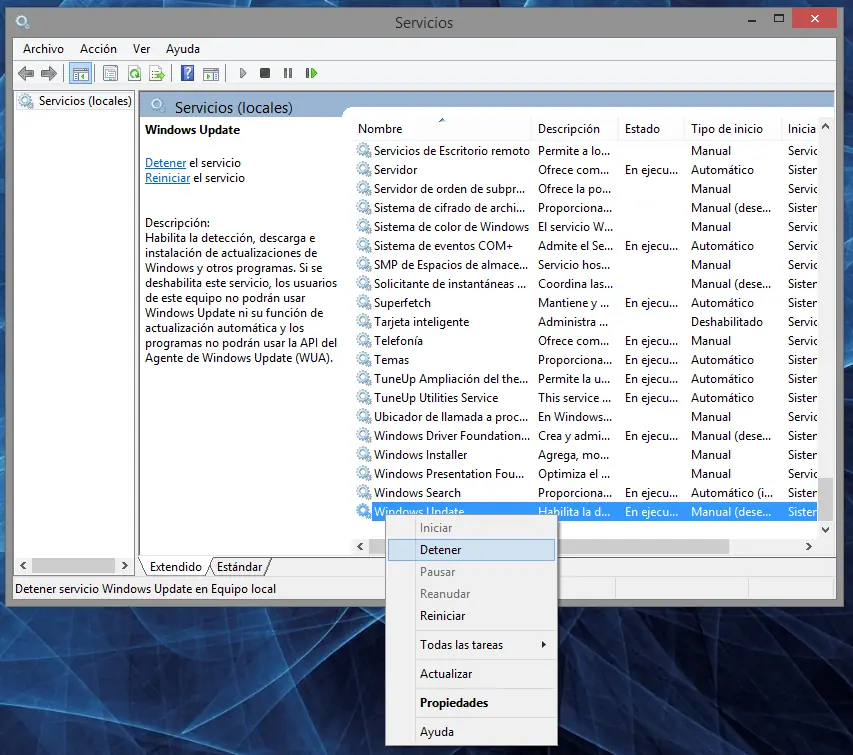Expand Todas las tareas submenu

pyautogui.click(x=472, y=645)
